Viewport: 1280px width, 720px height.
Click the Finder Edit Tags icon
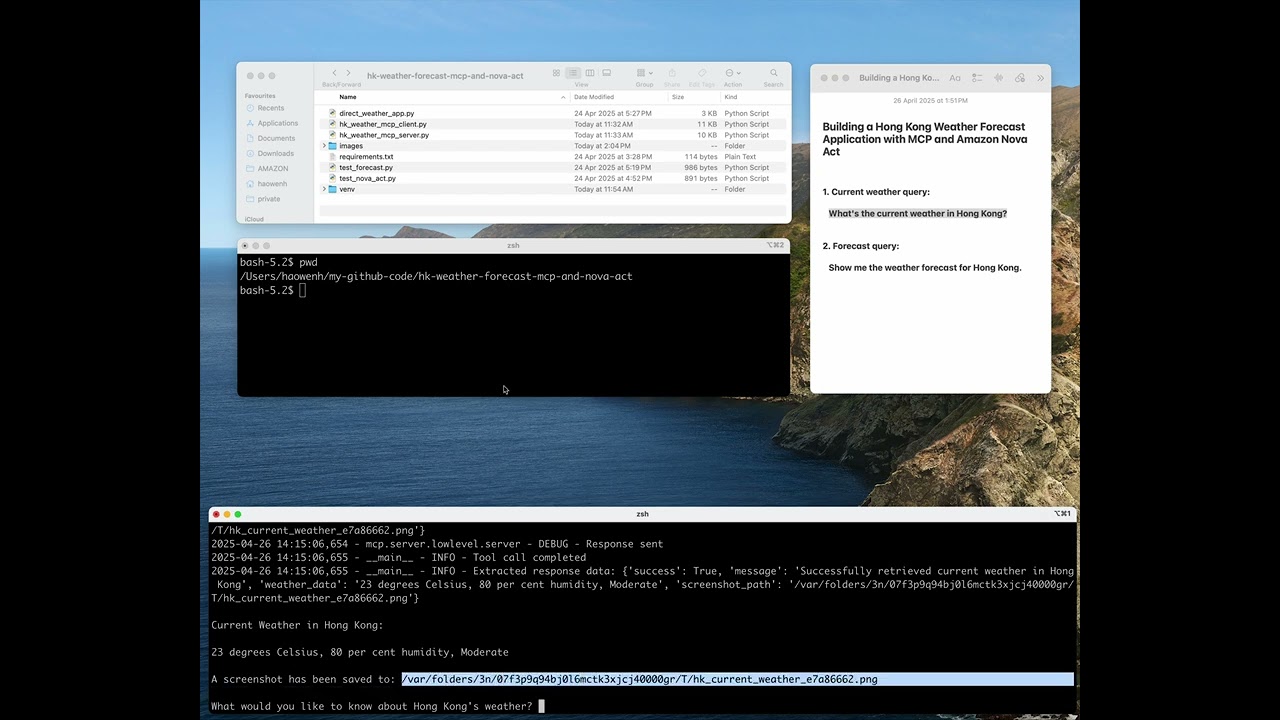702,73
